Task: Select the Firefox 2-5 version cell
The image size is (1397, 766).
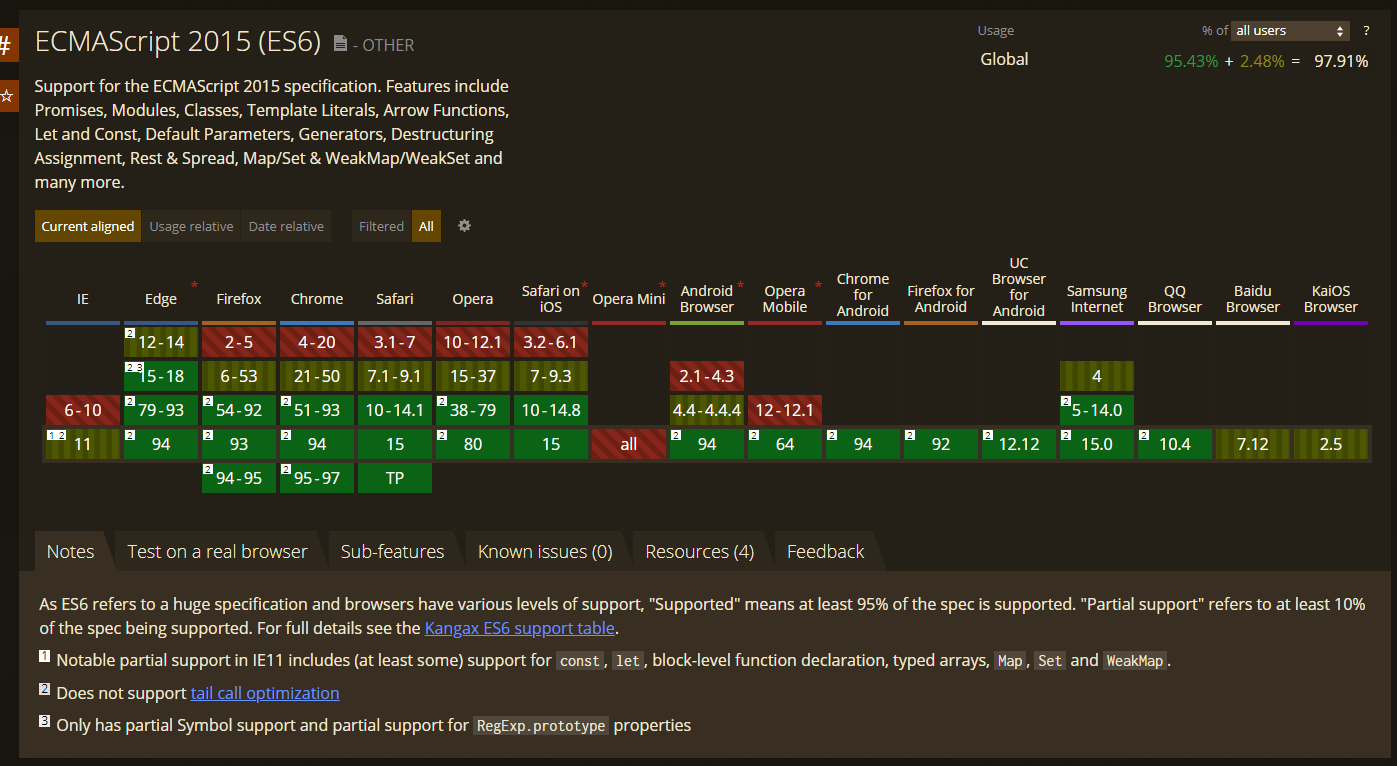Action: [239, 342]
